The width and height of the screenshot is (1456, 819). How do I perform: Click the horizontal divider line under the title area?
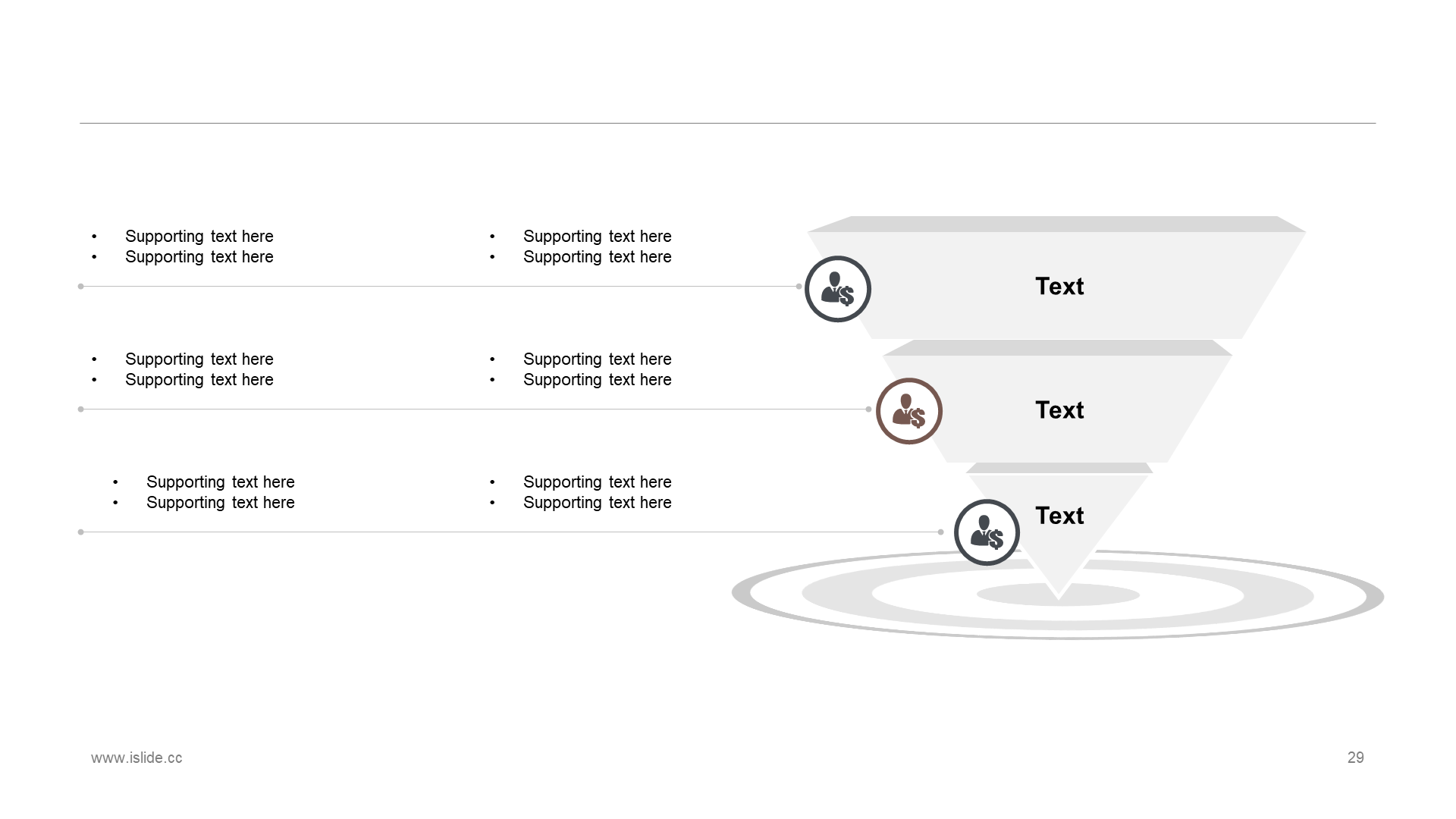(728, 123)
